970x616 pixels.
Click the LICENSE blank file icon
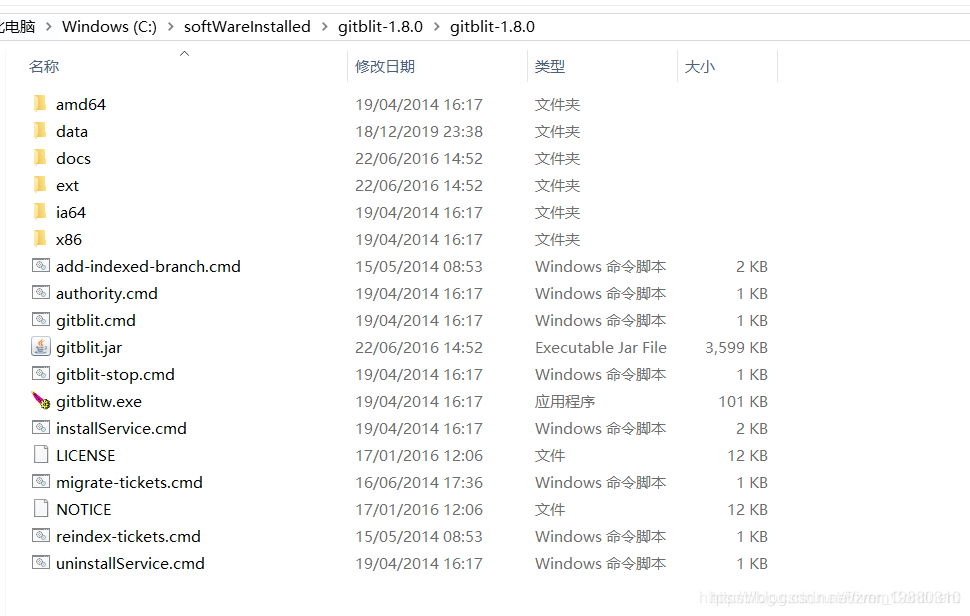coord(41,455)
